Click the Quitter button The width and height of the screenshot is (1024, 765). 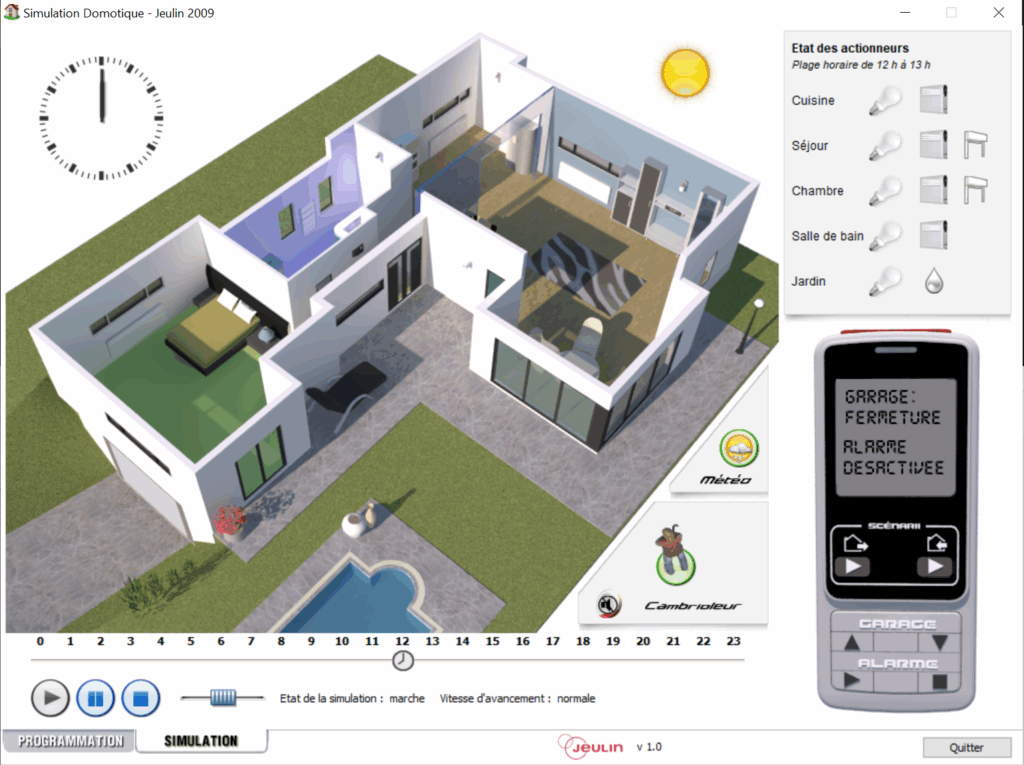click(x=966, y=747)
